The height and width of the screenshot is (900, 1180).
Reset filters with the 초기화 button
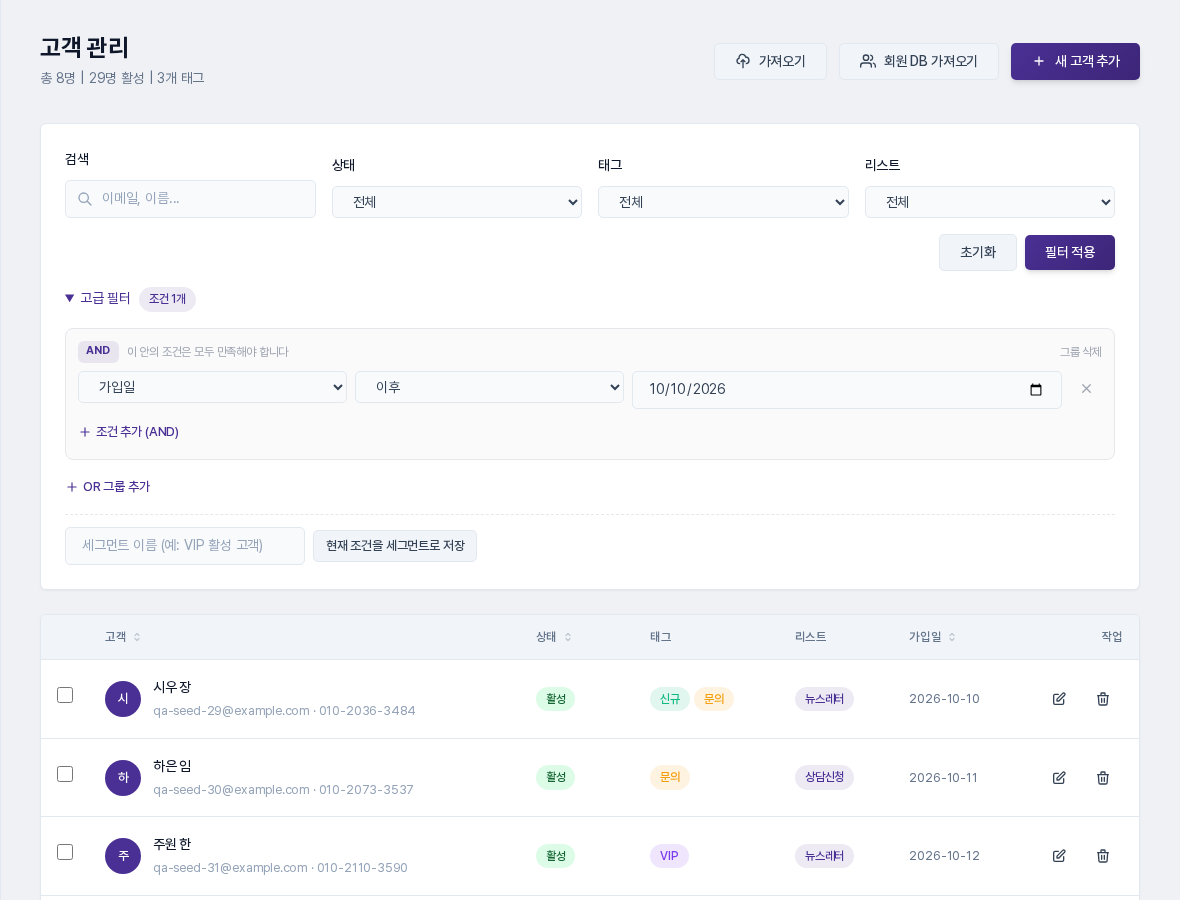pos(978,252)
